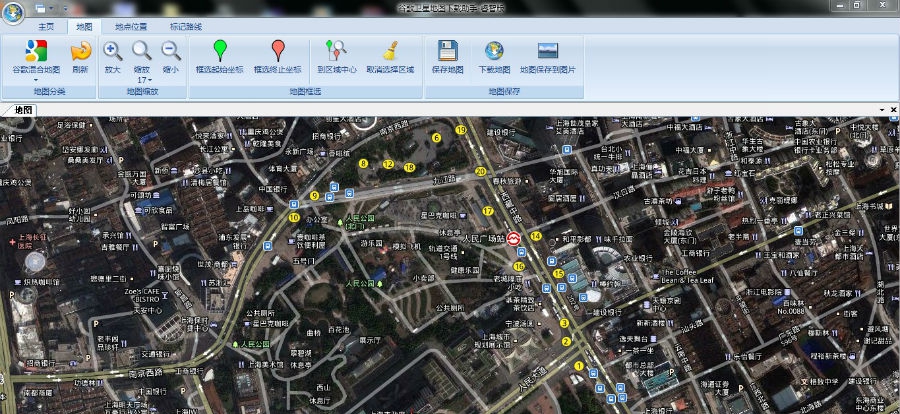Image resolution: width=900 pixels, height=414 pixels.
Task: Click yellow map marker number 16
Action: point(519,266)
